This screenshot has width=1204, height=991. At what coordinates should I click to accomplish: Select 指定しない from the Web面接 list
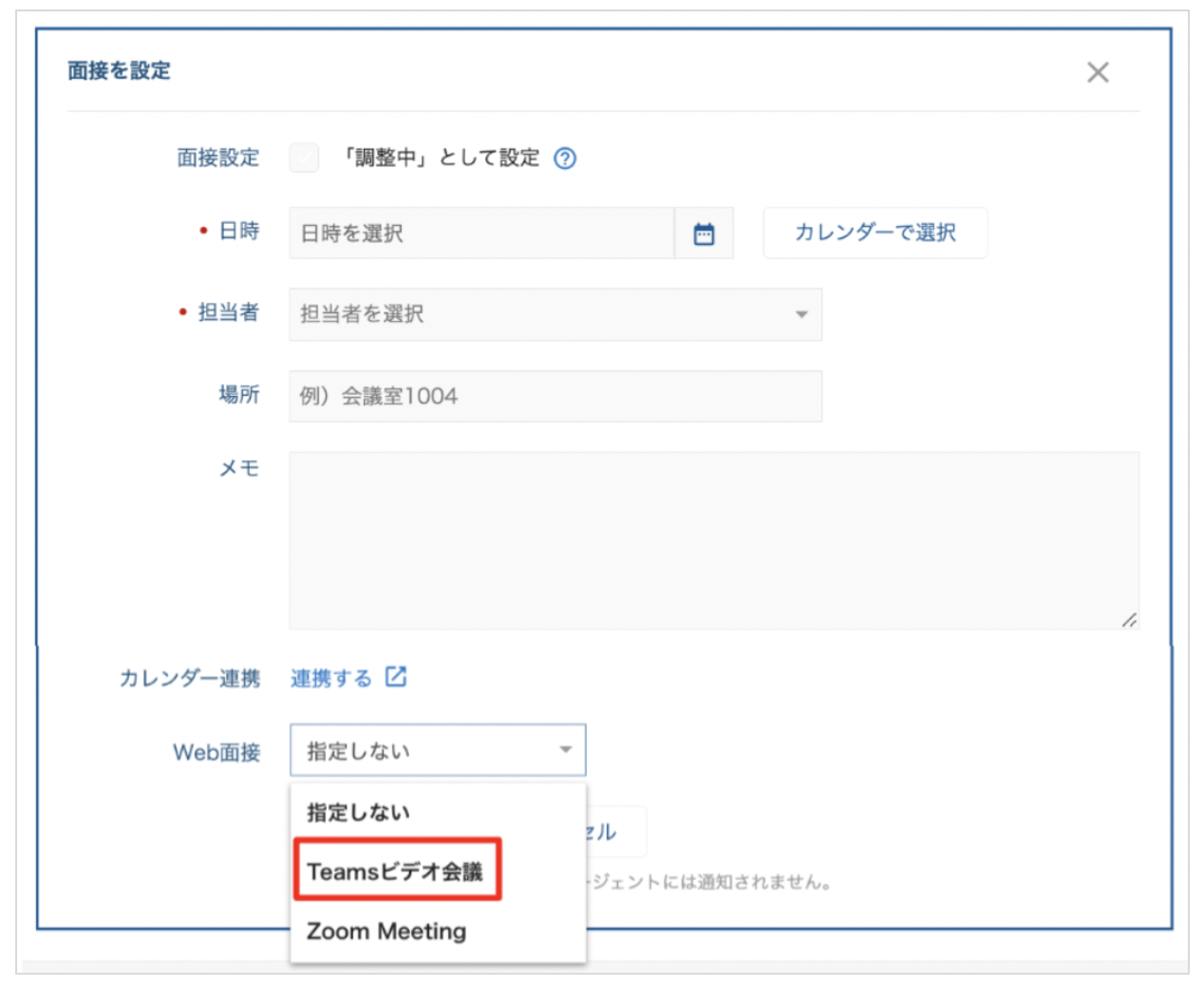pos(438,813)
